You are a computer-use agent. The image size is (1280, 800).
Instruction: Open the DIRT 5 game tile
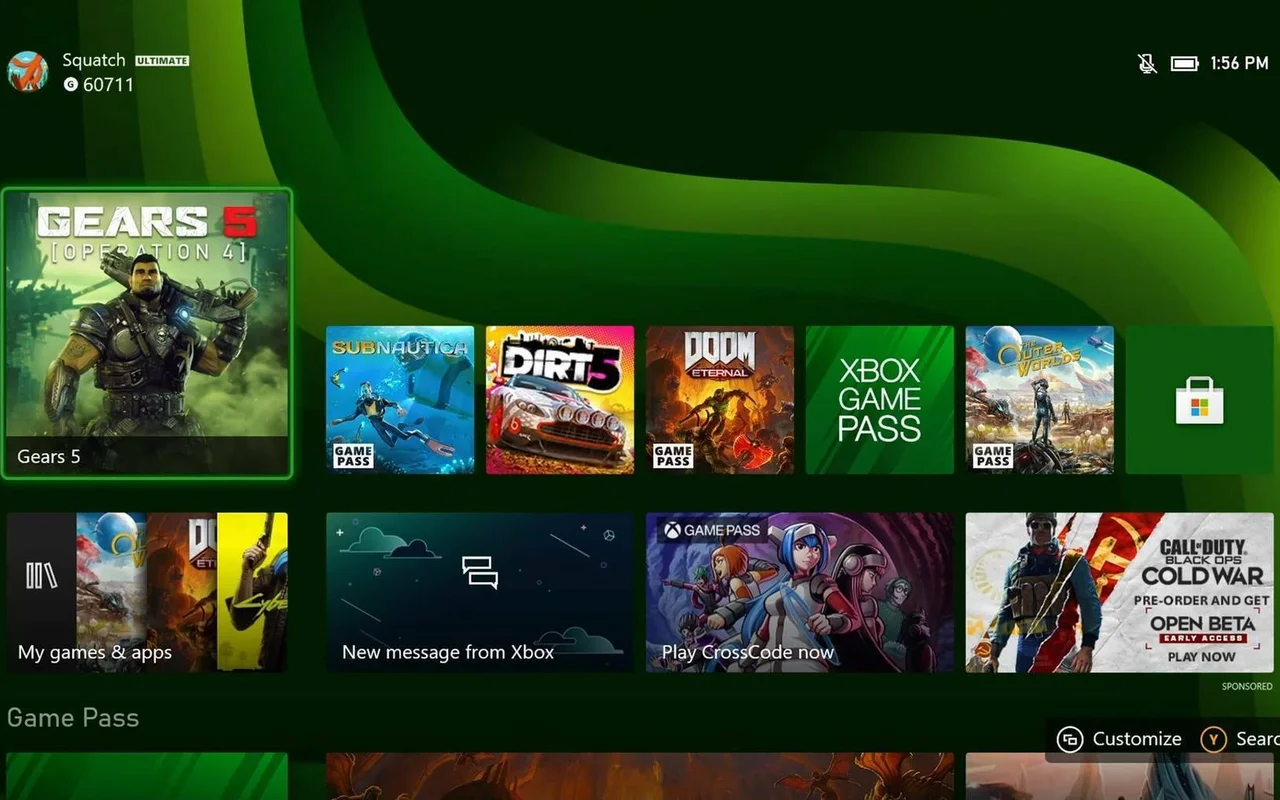pyautogui.click(x=560, y=400)
